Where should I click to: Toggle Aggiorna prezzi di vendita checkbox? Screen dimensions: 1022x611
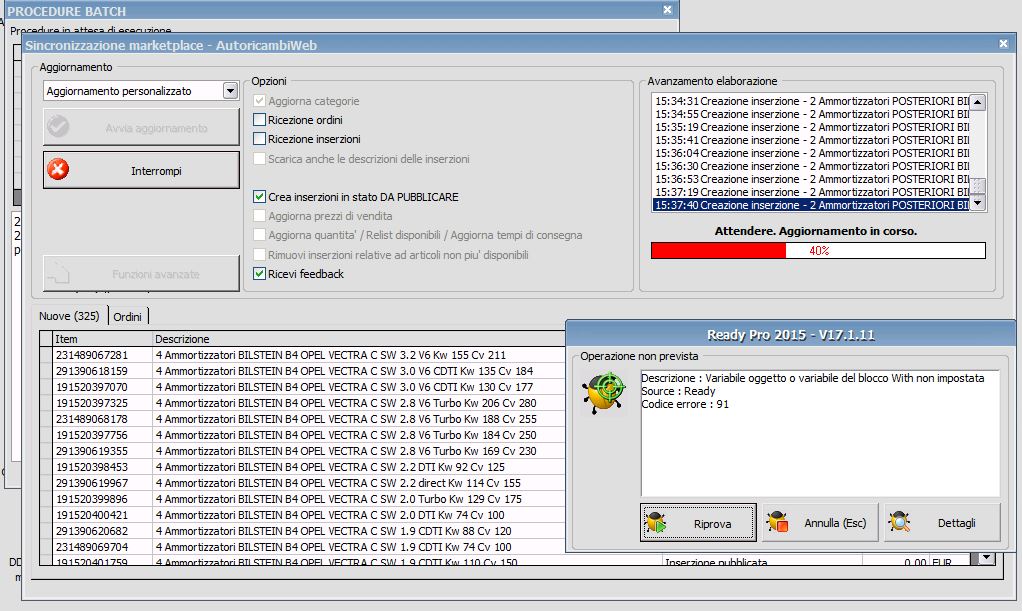point(259,215)
